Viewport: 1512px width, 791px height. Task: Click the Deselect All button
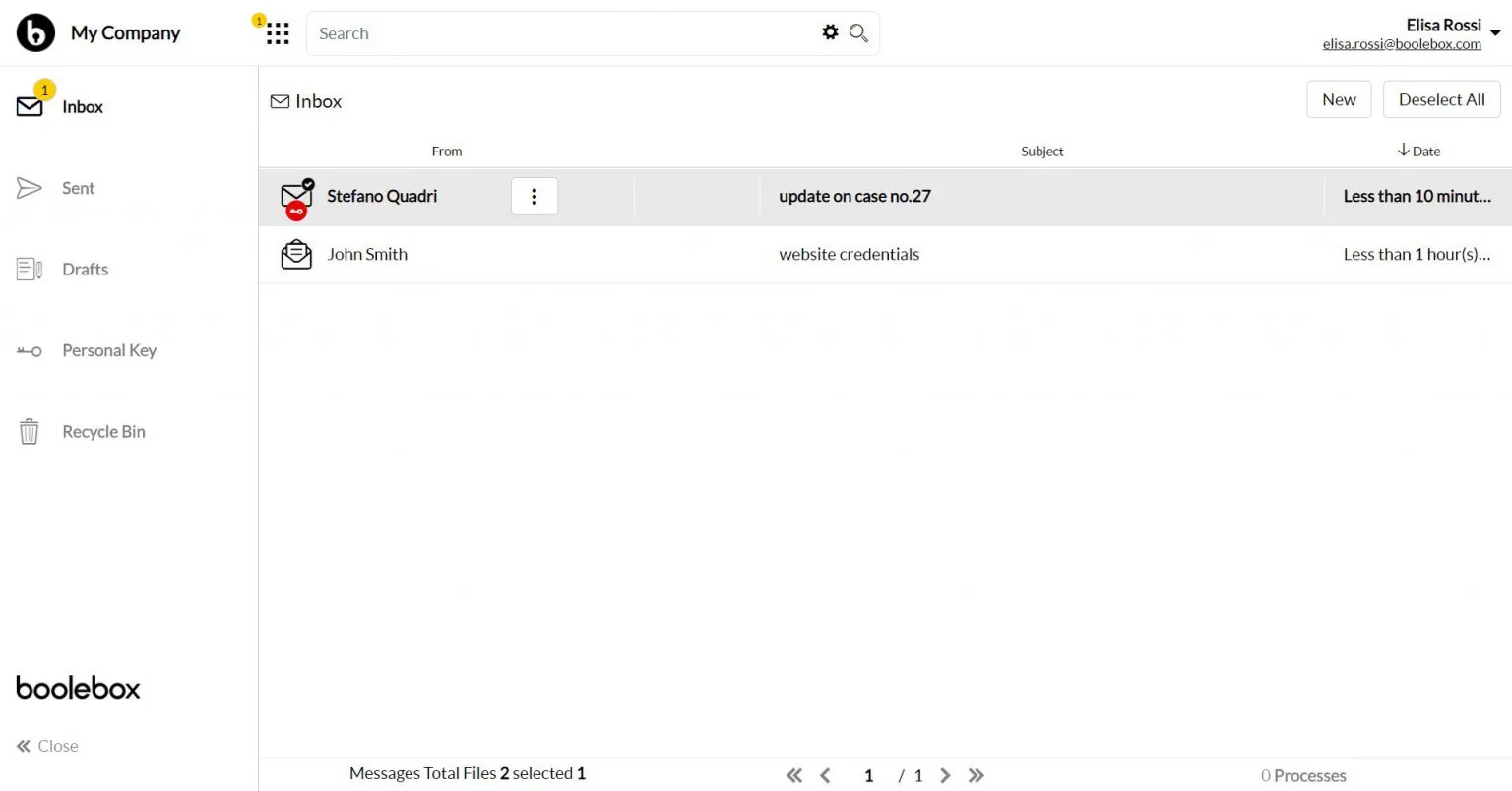coord(1441,99)
